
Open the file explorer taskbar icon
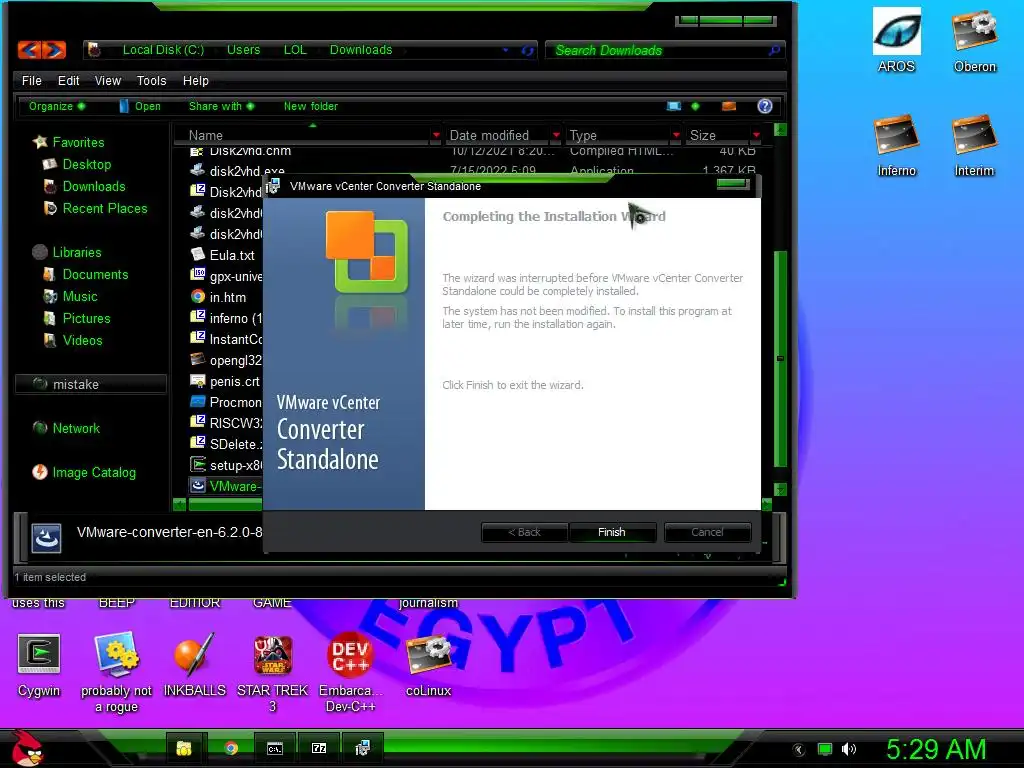(x=184, y=748)
